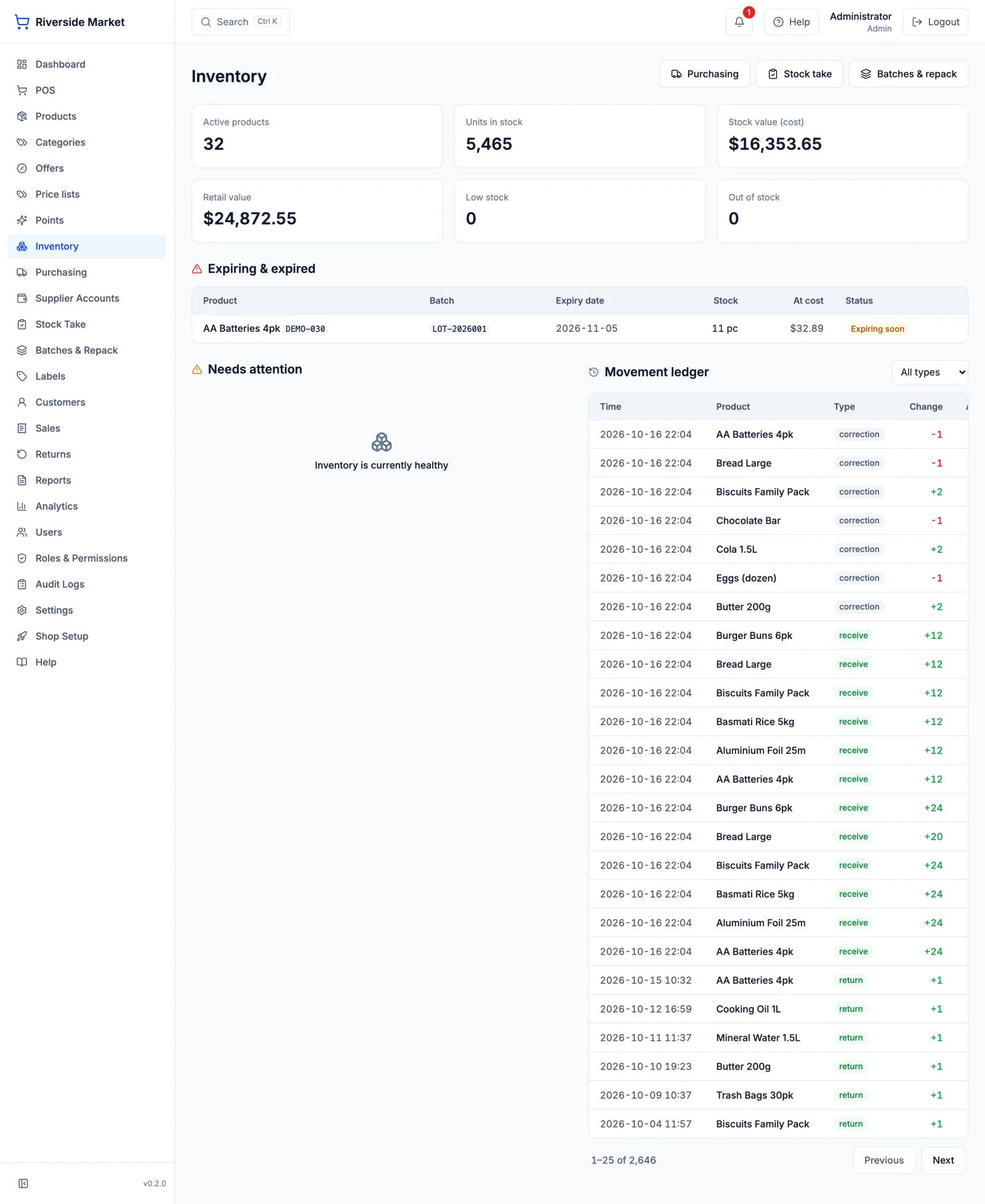Open the Sales sidebar item

87,428
